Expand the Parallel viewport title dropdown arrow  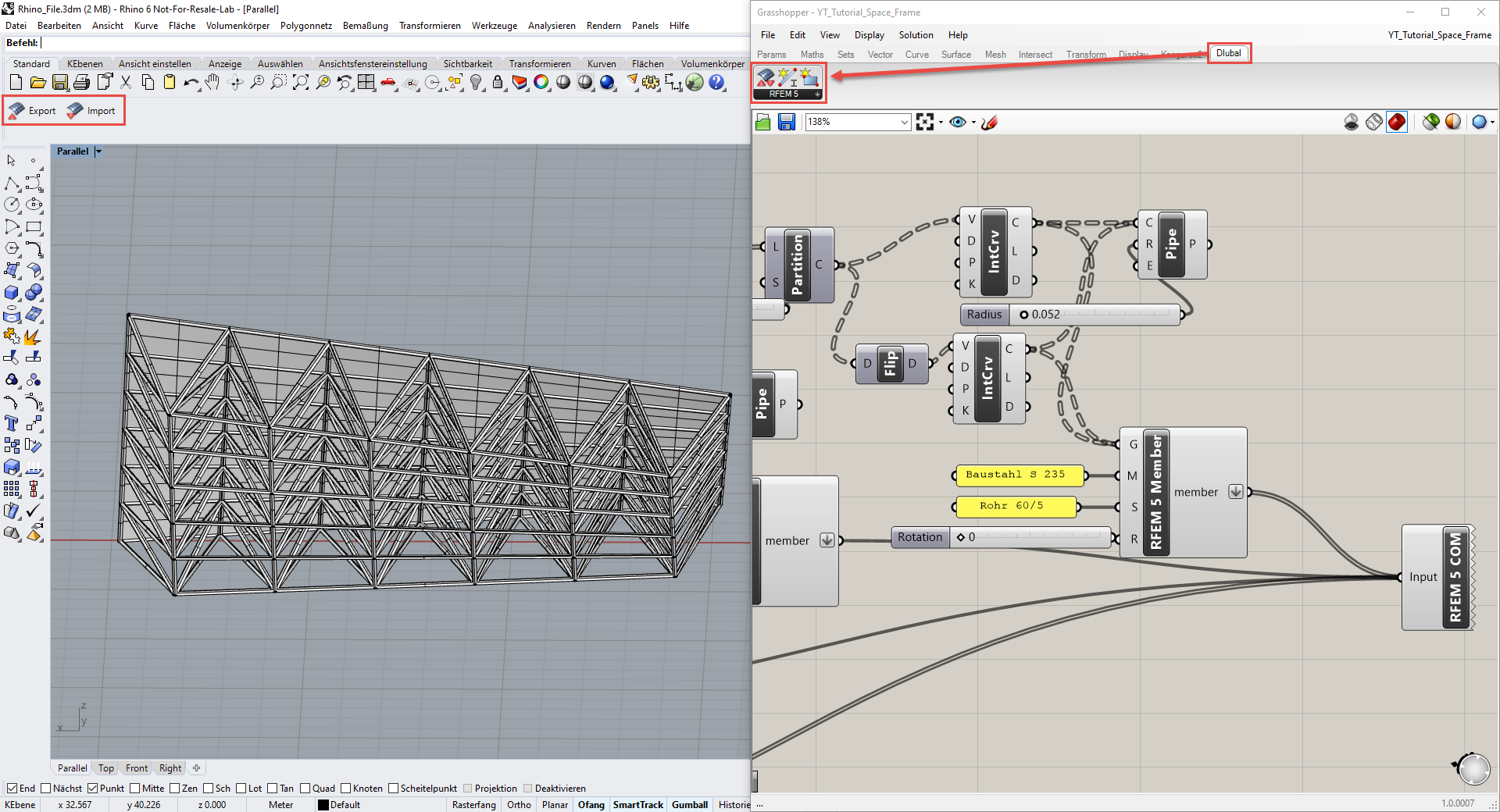pos(99,151)
